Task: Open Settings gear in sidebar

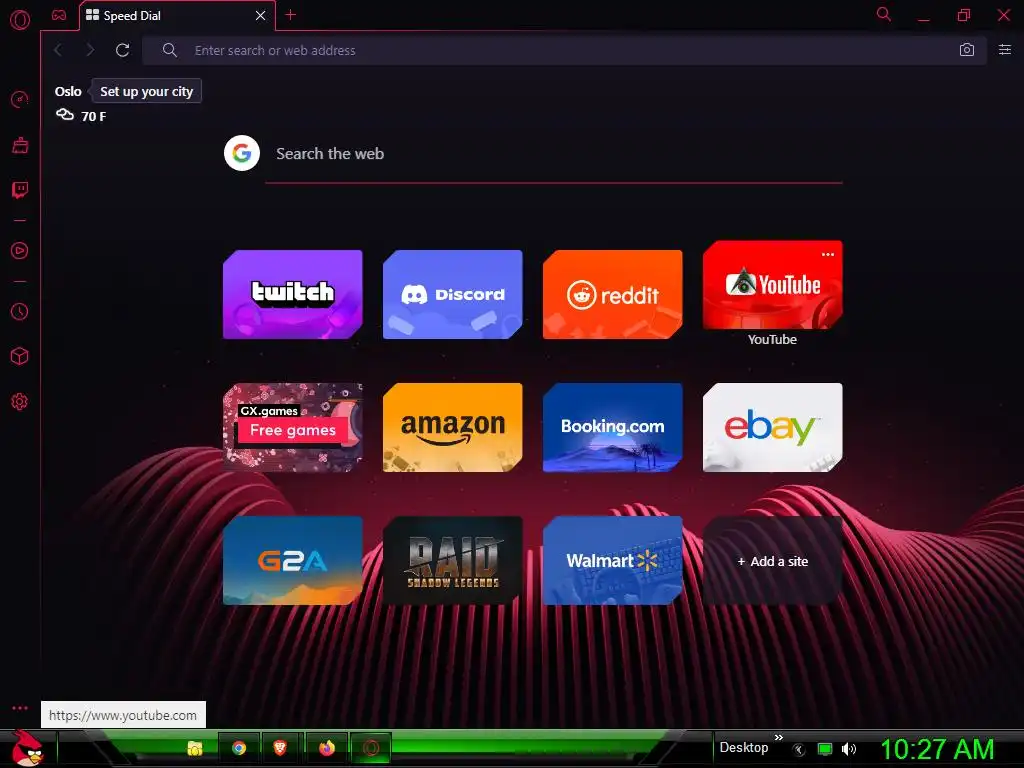Action: click(x=20, y=402)
